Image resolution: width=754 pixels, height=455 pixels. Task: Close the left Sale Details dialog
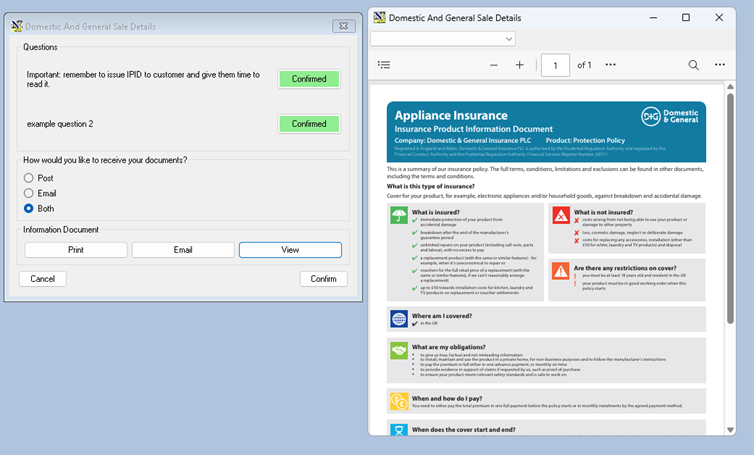(x=344, y=26)
